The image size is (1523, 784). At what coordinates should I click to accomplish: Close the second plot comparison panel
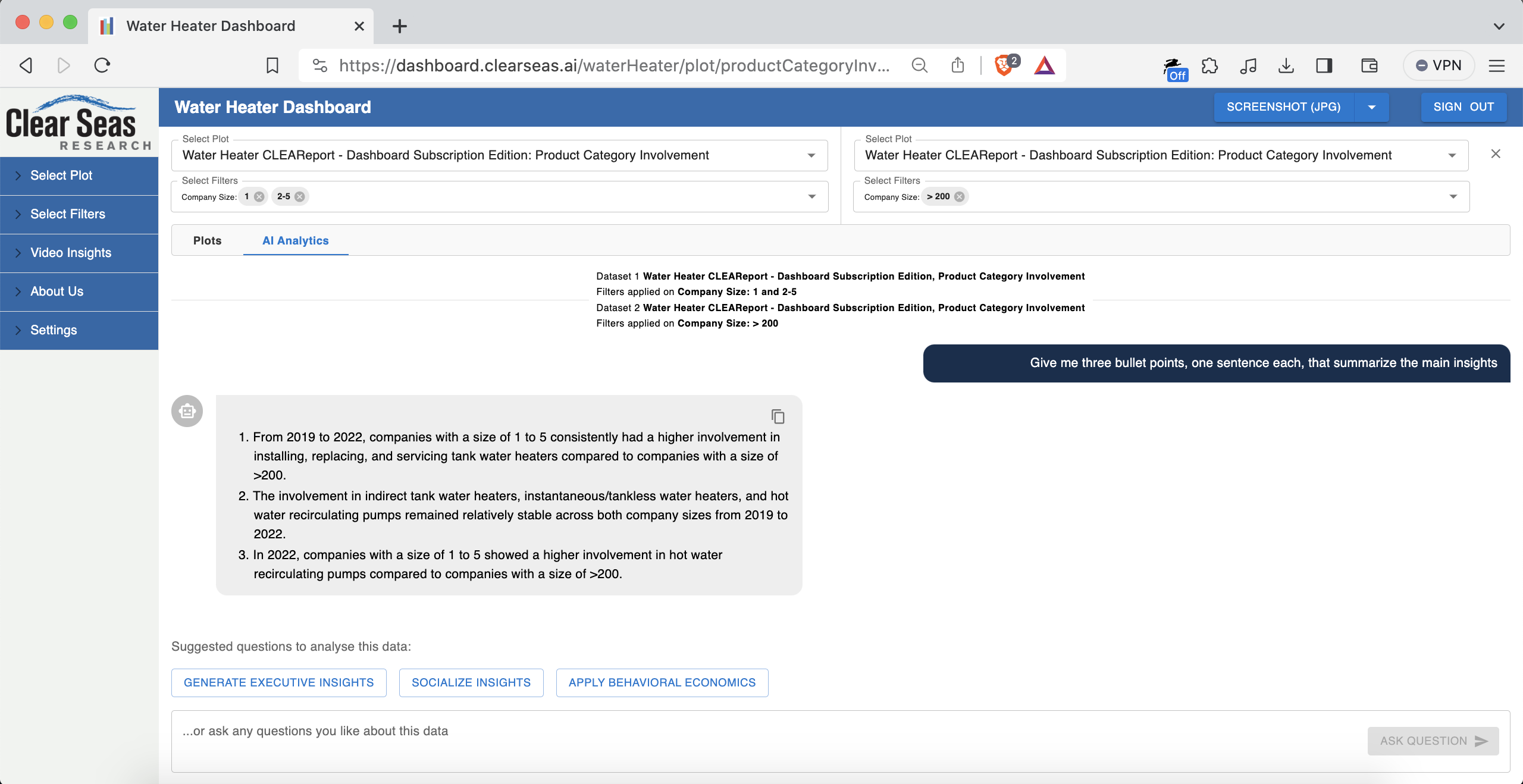pos(1496,154)
